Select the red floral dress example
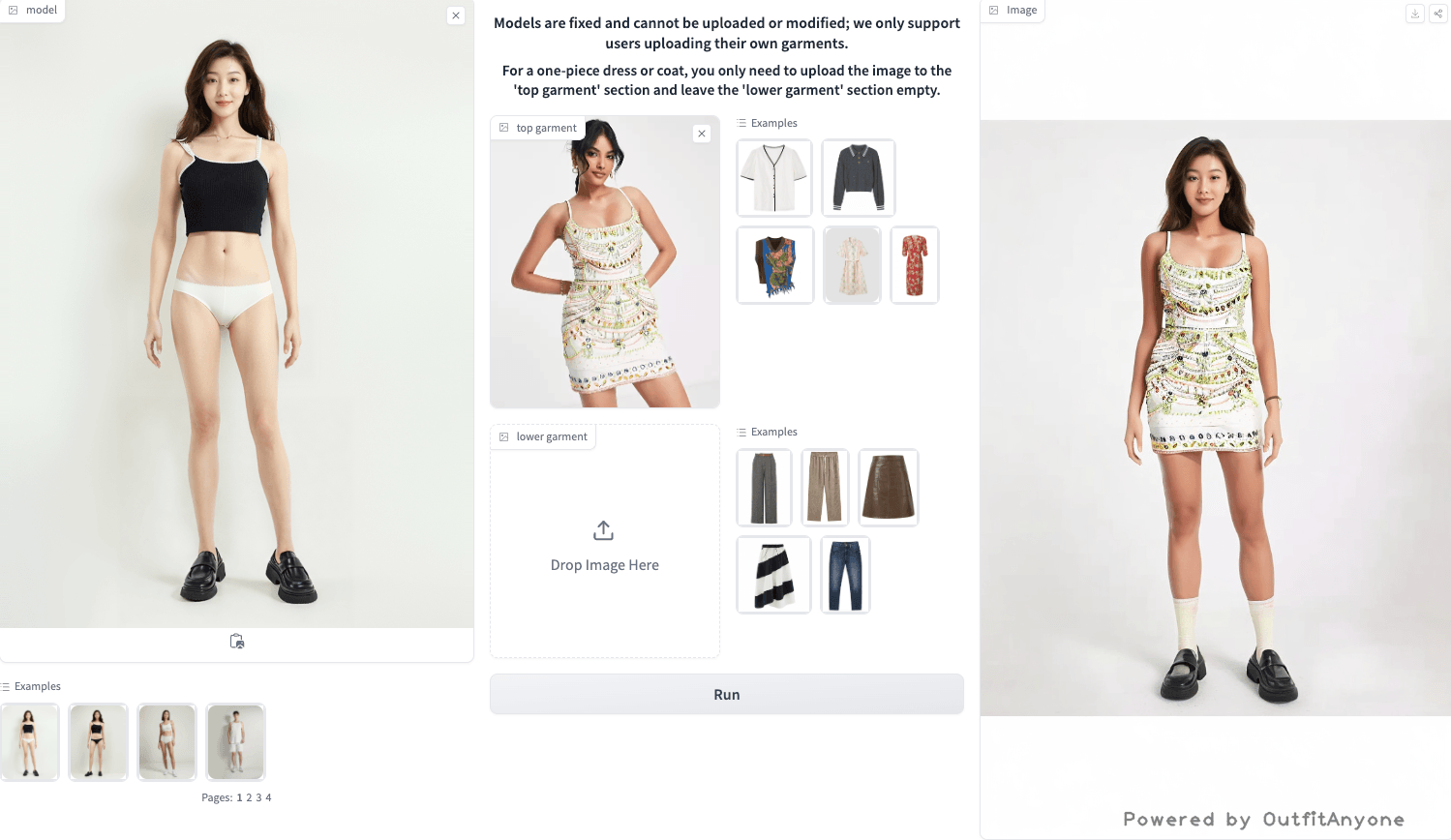The height and width of the screenshot is (840, 1451). tap(915, 265)
